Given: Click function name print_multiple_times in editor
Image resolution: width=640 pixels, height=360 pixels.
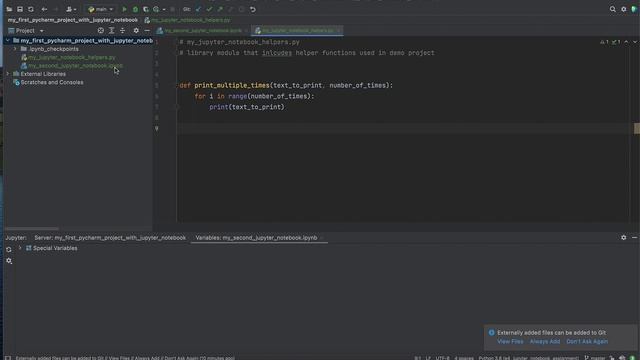Looking at the screenshot, I should (x=232, y=85).
